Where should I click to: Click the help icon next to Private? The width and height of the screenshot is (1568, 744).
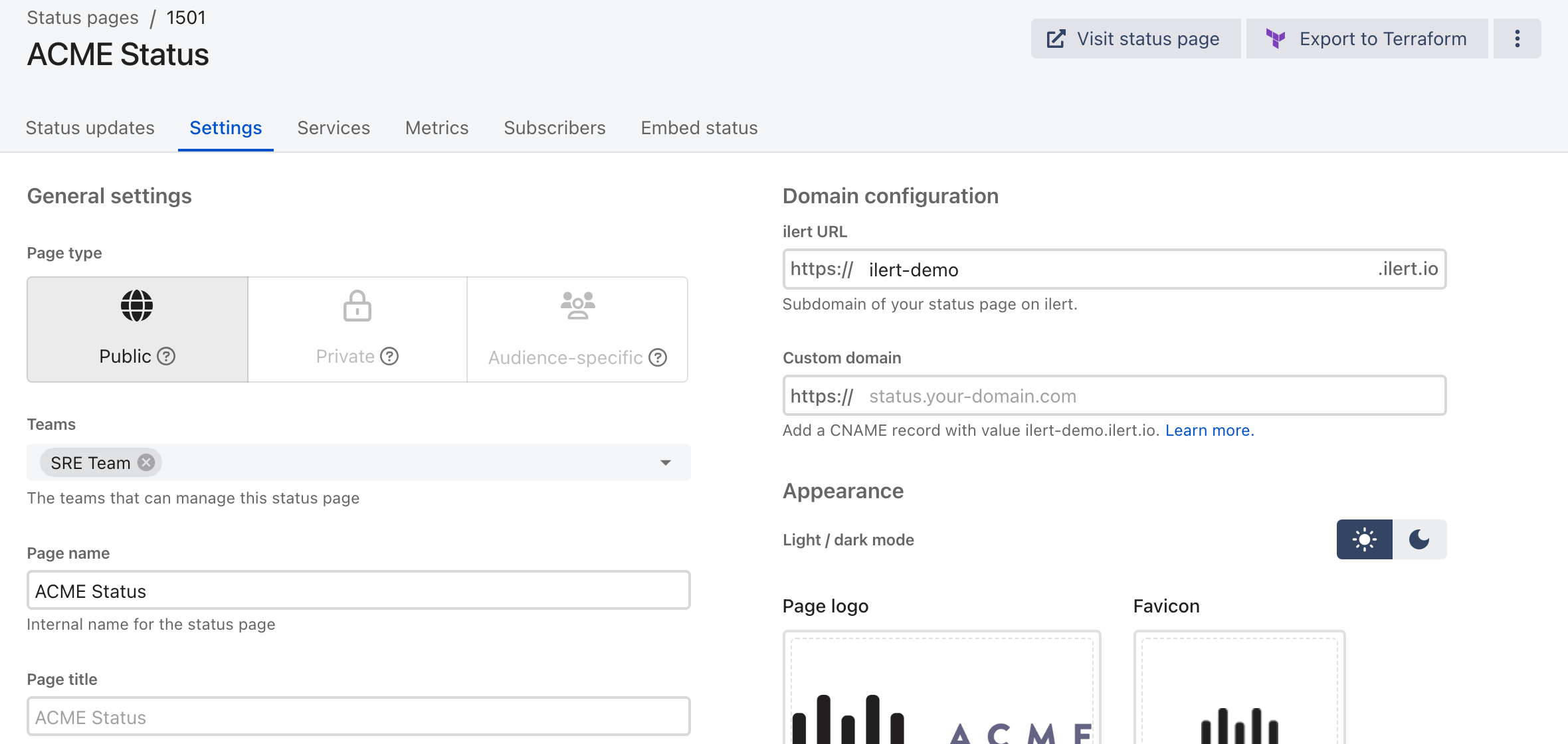click(x=389, y=357)
